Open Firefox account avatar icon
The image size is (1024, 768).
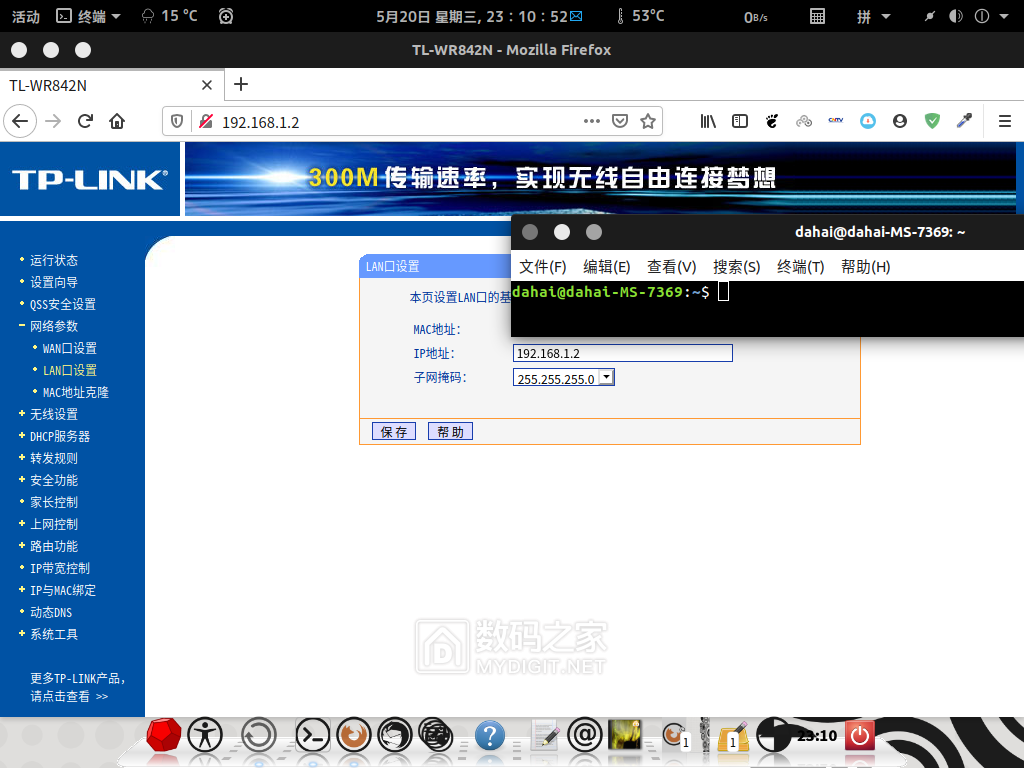coord(900,121)
